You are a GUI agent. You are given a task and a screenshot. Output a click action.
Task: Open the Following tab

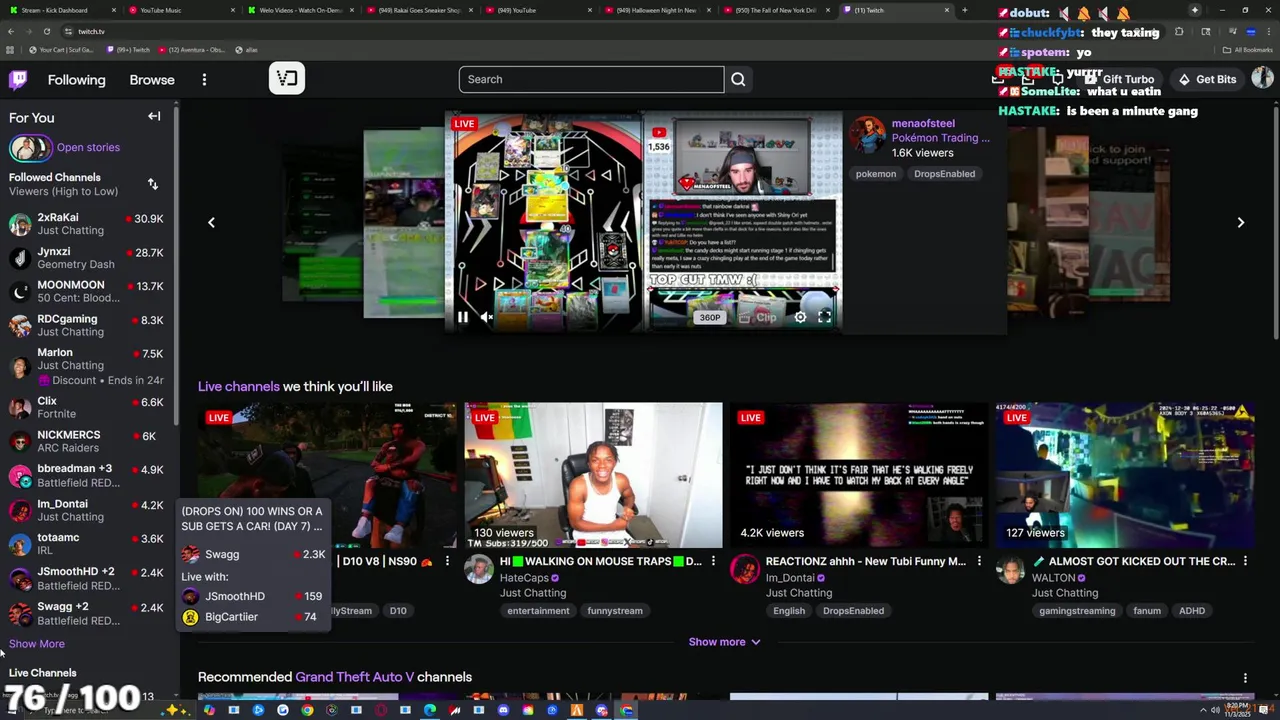76,80
